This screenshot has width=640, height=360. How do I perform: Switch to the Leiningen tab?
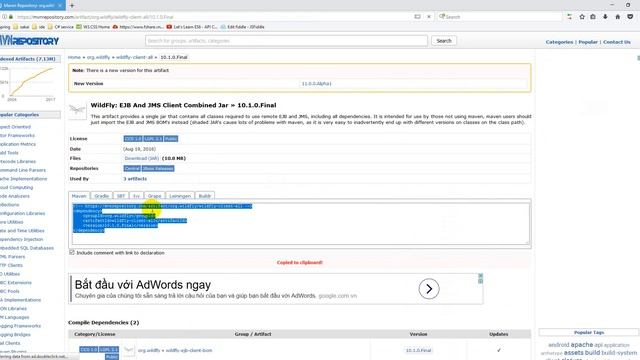click(180, 196)
